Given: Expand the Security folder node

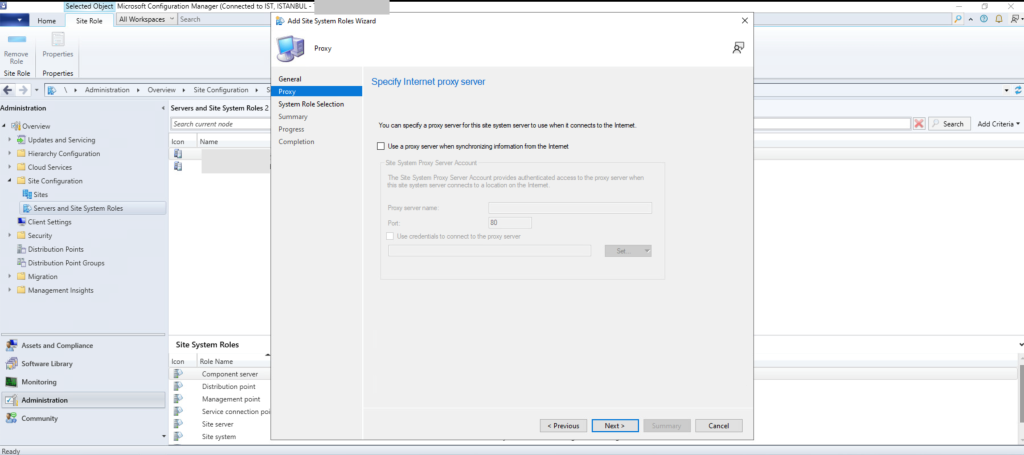Looking at the screenshot, I should point(9,236).
